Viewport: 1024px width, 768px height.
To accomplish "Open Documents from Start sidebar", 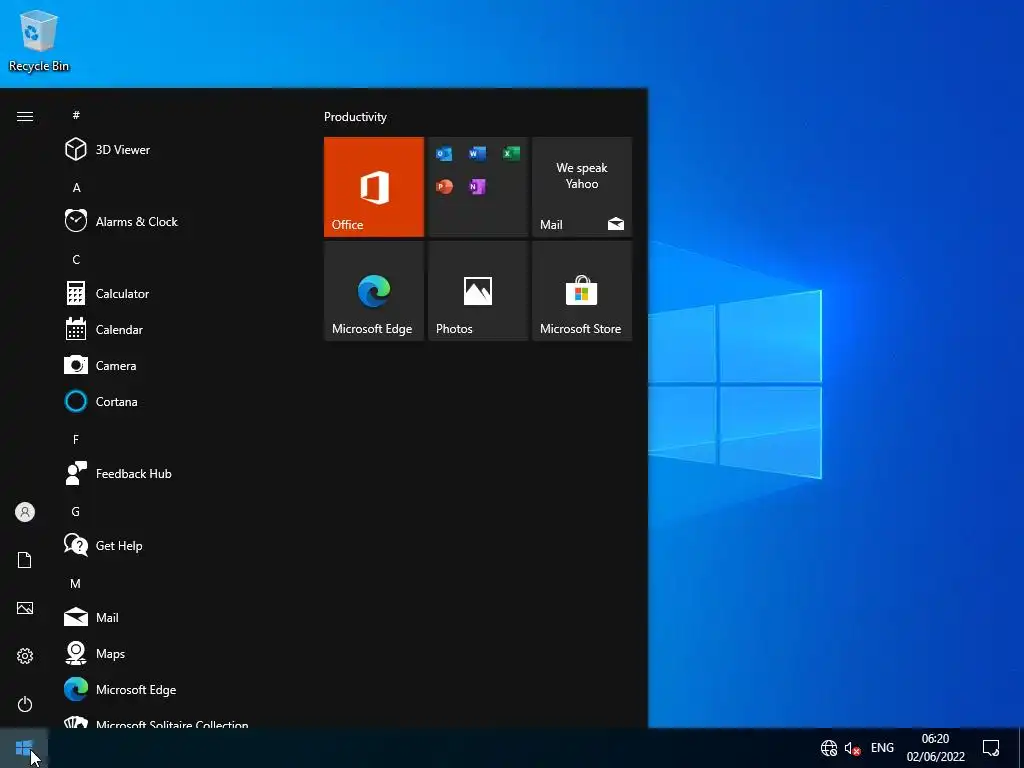I will click(x=25, y=560).
